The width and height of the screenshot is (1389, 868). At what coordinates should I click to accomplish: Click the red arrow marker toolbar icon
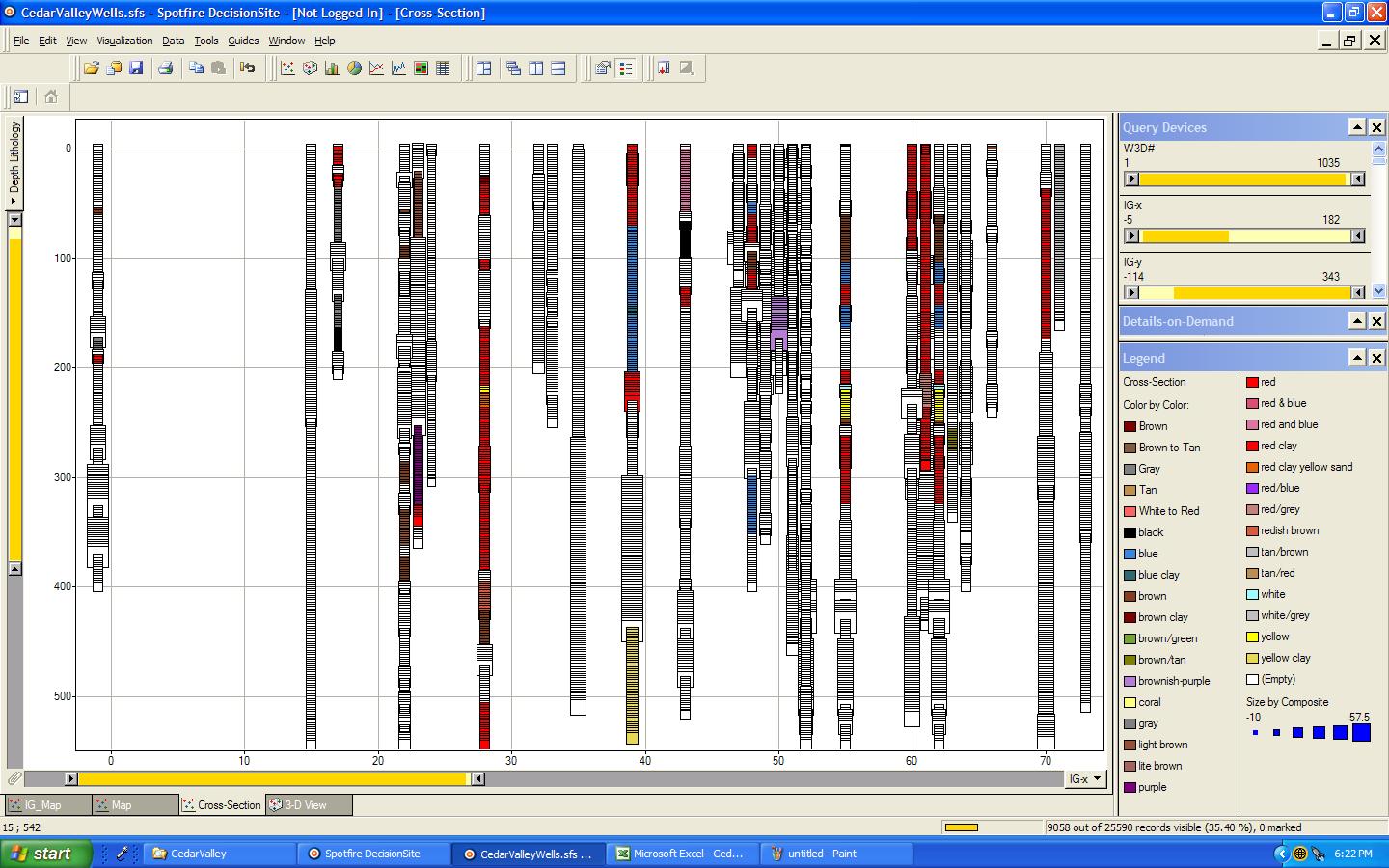point(664,68)
